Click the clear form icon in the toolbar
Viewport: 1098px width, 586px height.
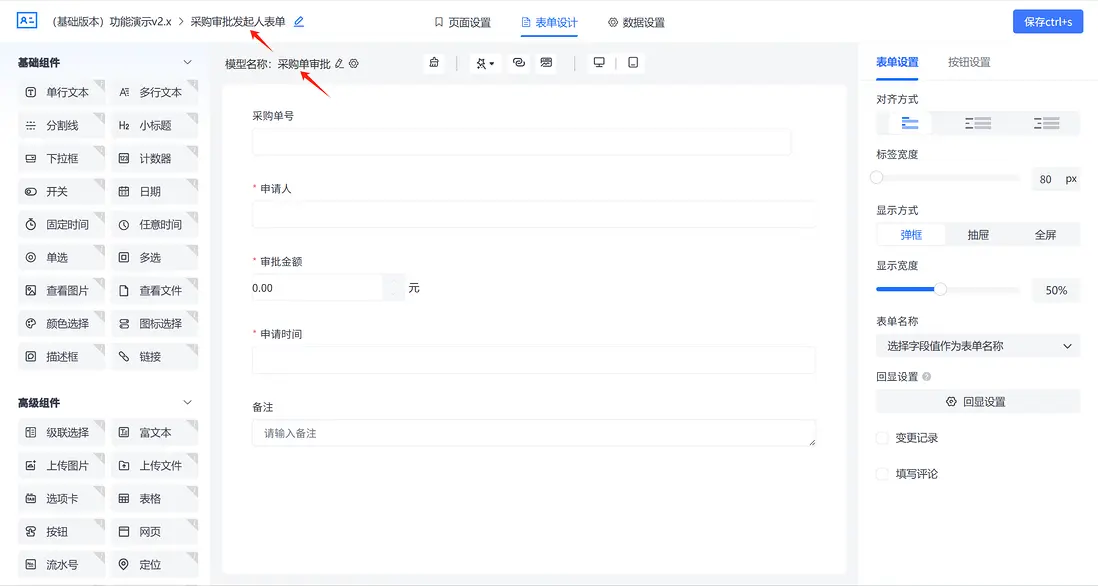click(x=433, y=62)
